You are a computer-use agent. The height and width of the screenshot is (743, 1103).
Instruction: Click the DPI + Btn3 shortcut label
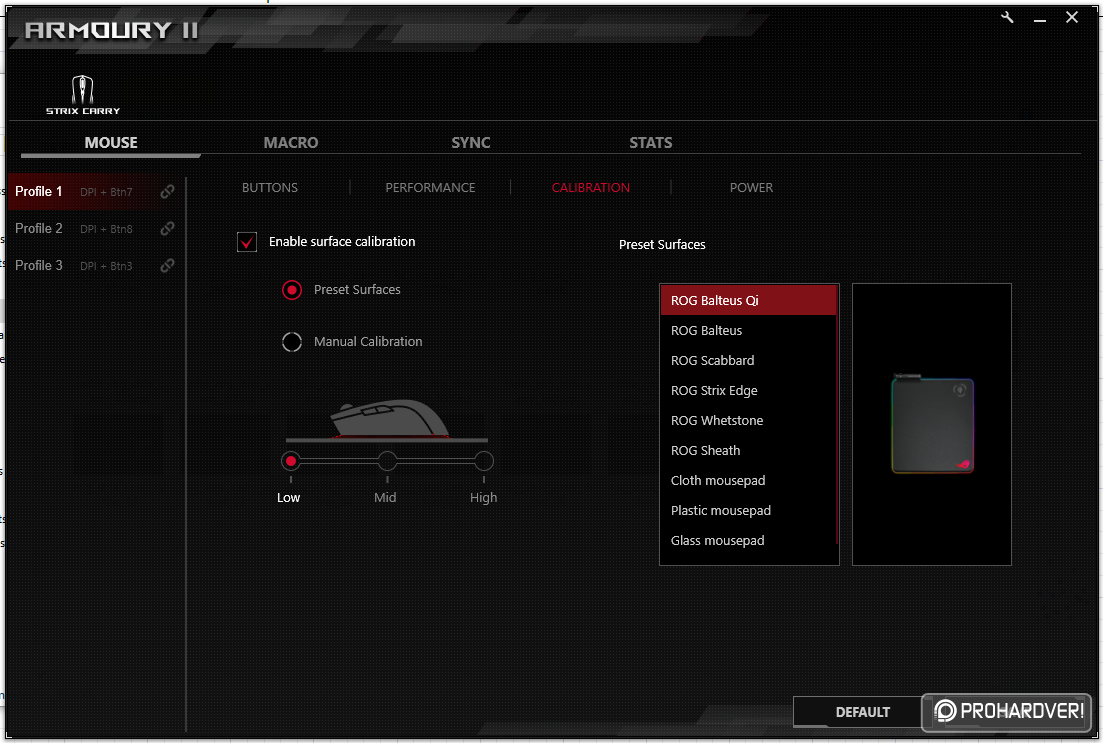(106, 266)
